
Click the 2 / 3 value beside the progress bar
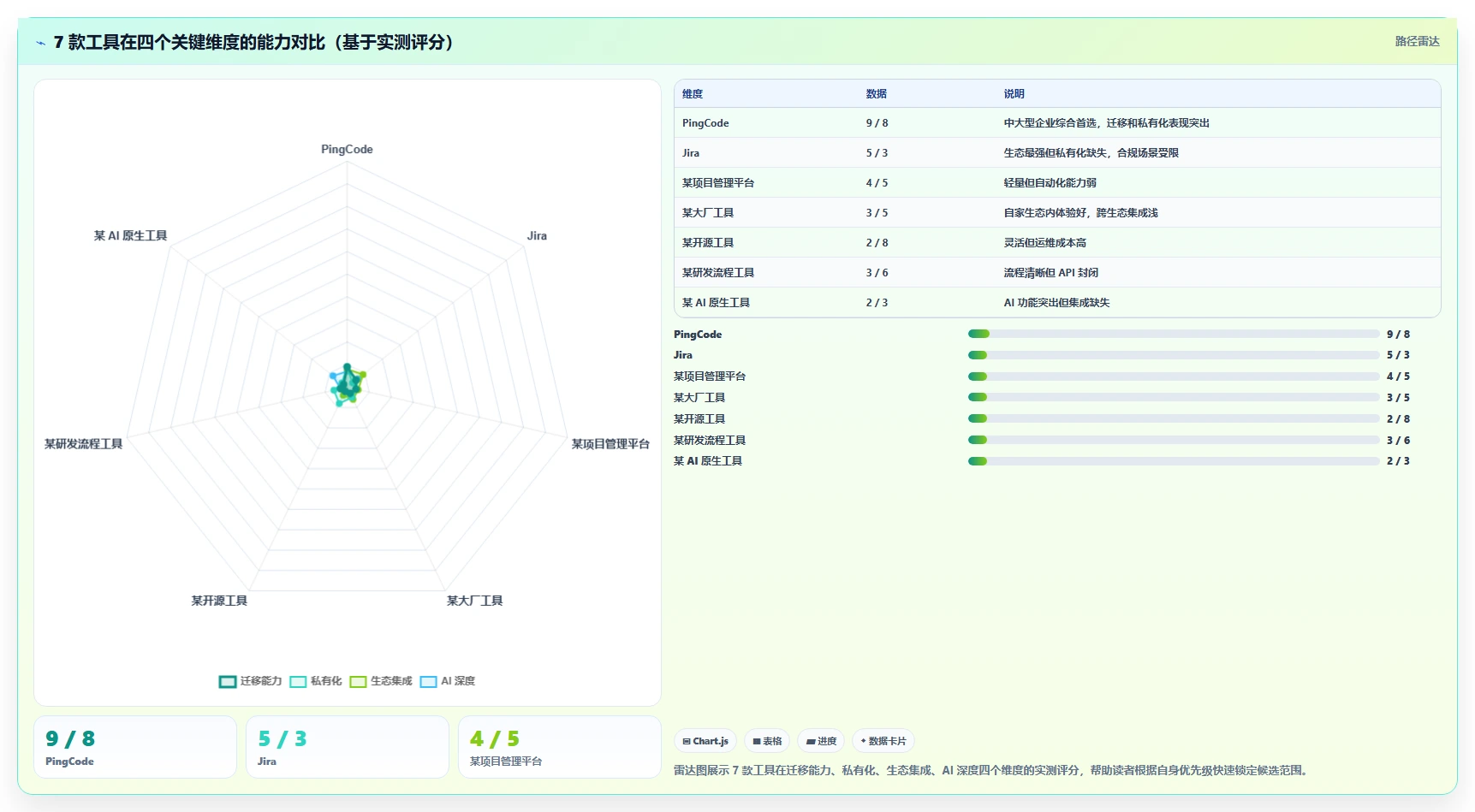[x=1398, y=461]
